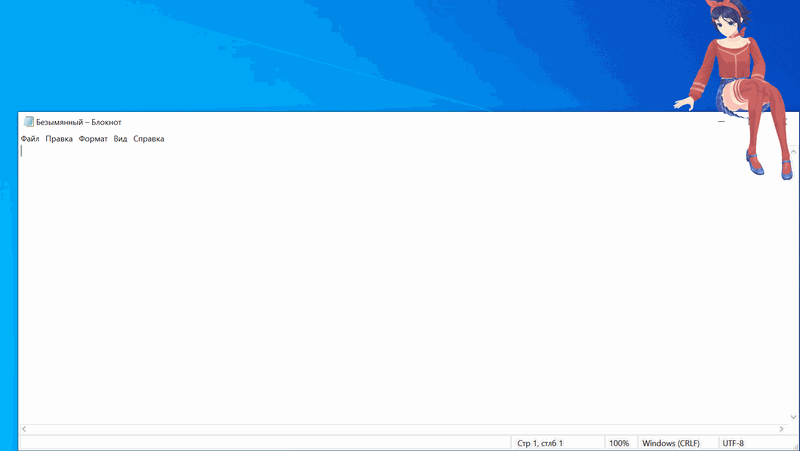
Task: Click the 100% zoom indicator
Action: 619,443
